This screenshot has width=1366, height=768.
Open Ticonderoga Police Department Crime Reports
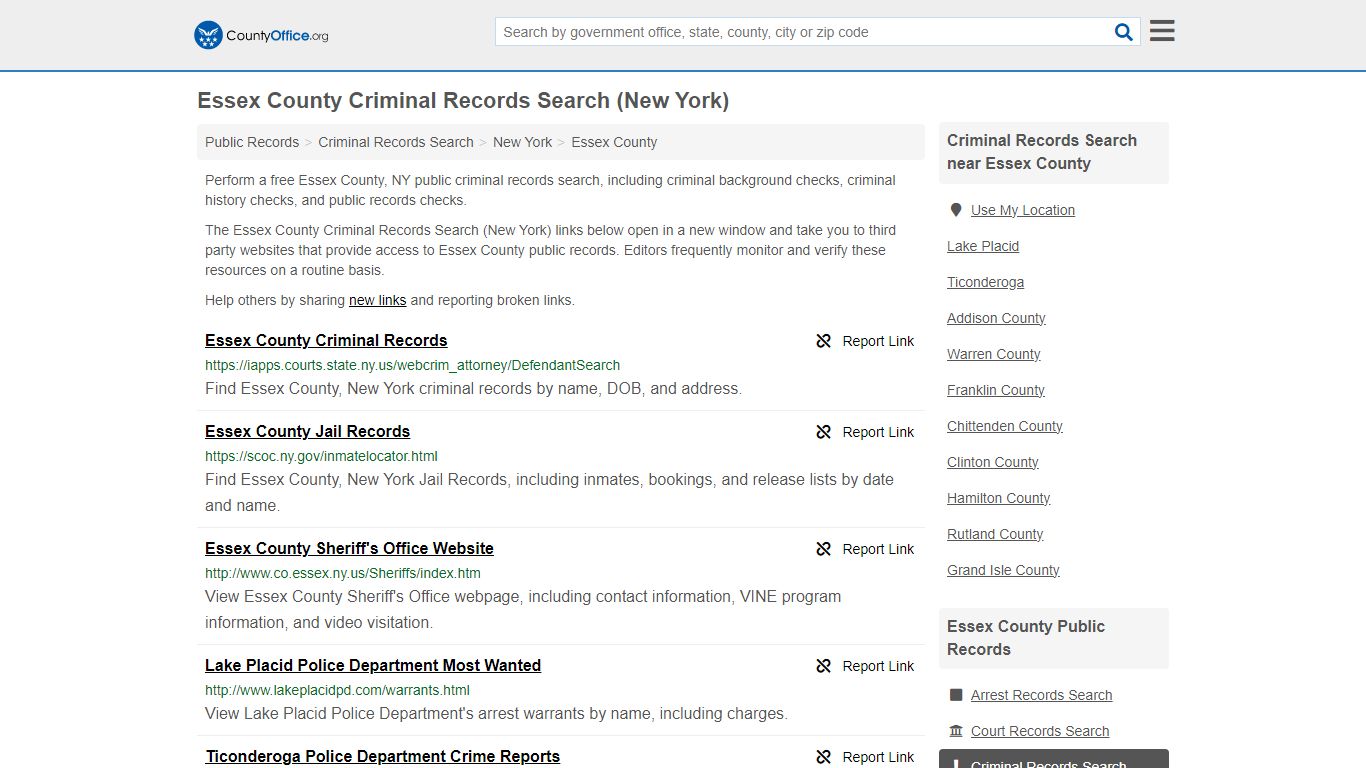click(382, 756)
